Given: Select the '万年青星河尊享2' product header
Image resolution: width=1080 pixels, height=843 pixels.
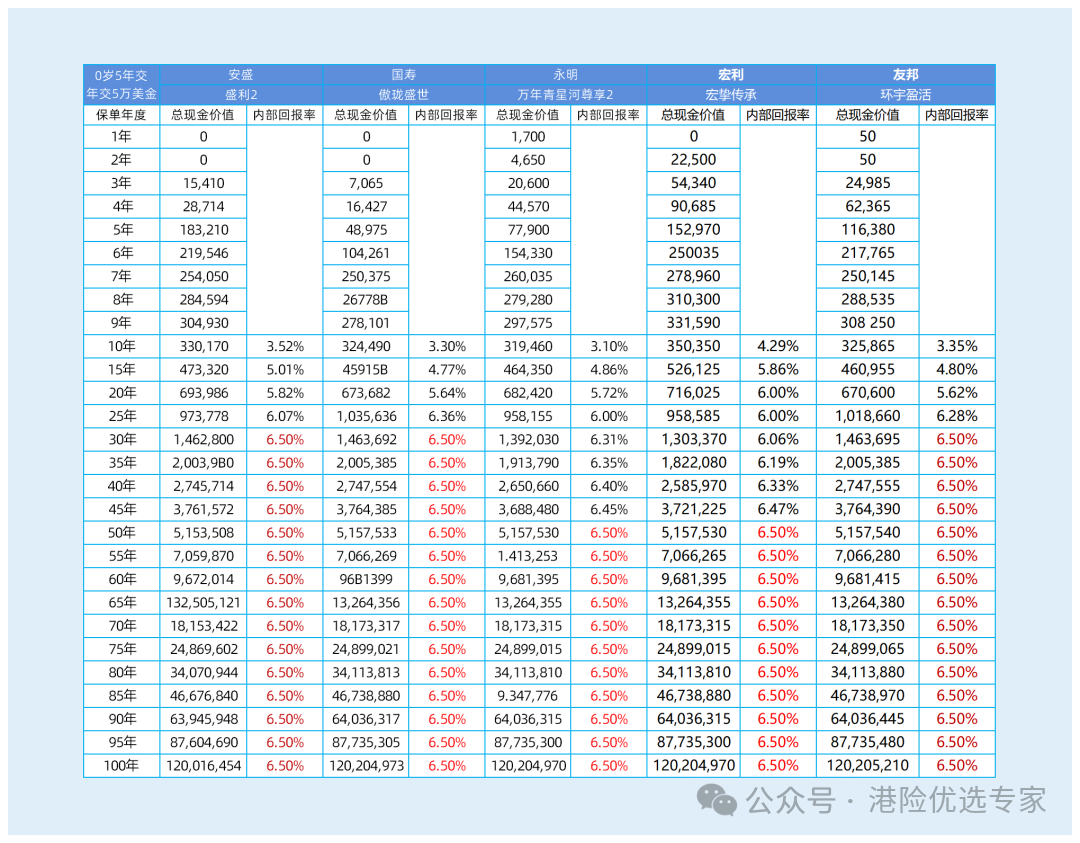Looking at the screenshot, I should click(565, 94).
